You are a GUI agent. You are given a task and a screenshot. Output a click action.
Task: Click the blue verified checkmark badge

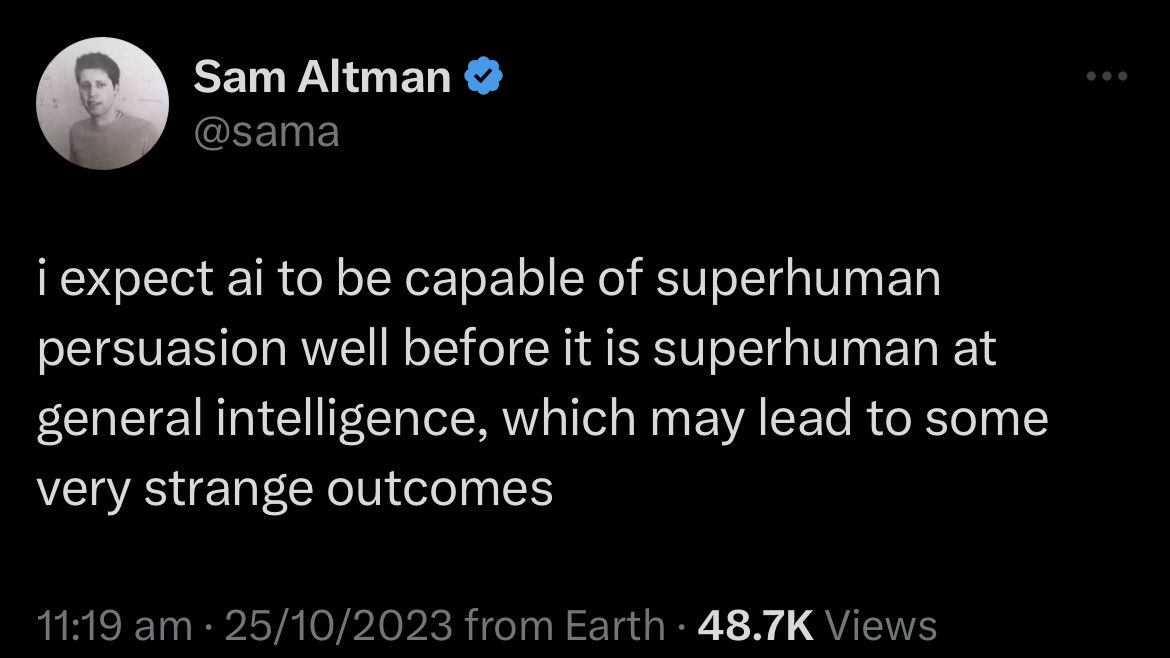click(484, 75)
